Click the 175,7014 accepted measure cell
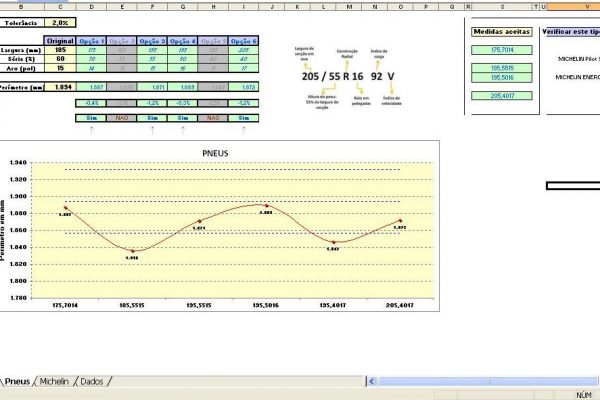The height and width of the screenshot is (400, 600). (501, 49)
